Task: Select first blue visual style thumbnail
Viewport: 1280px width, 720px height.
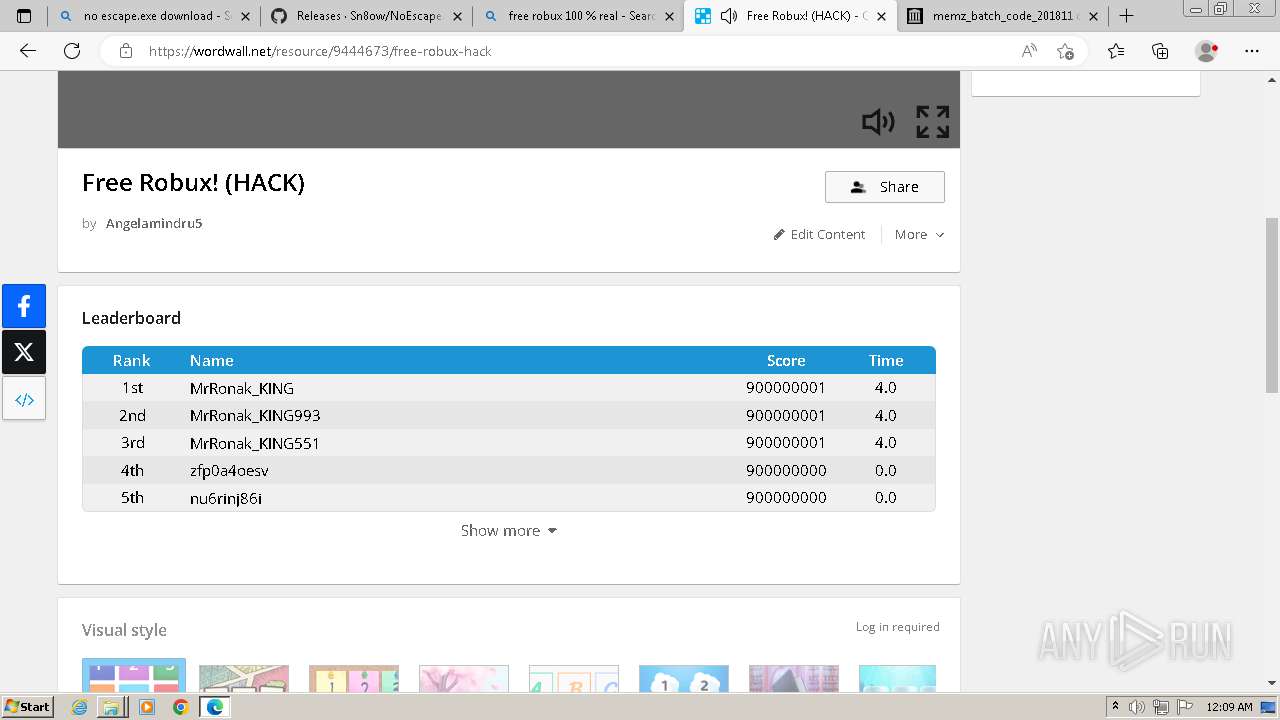Action: [x=134, y=675]
